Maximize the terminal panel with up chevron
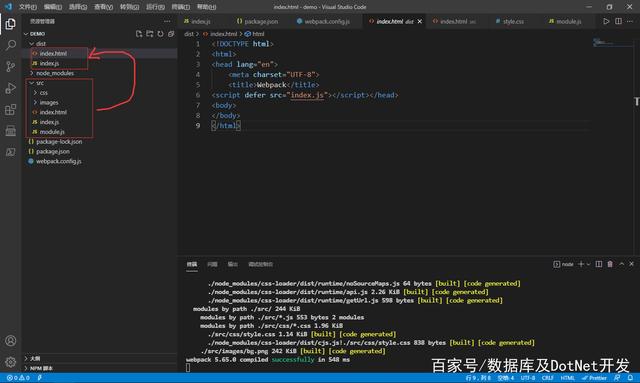This screenshot has width=640, height=383. [x=622, y=264]
